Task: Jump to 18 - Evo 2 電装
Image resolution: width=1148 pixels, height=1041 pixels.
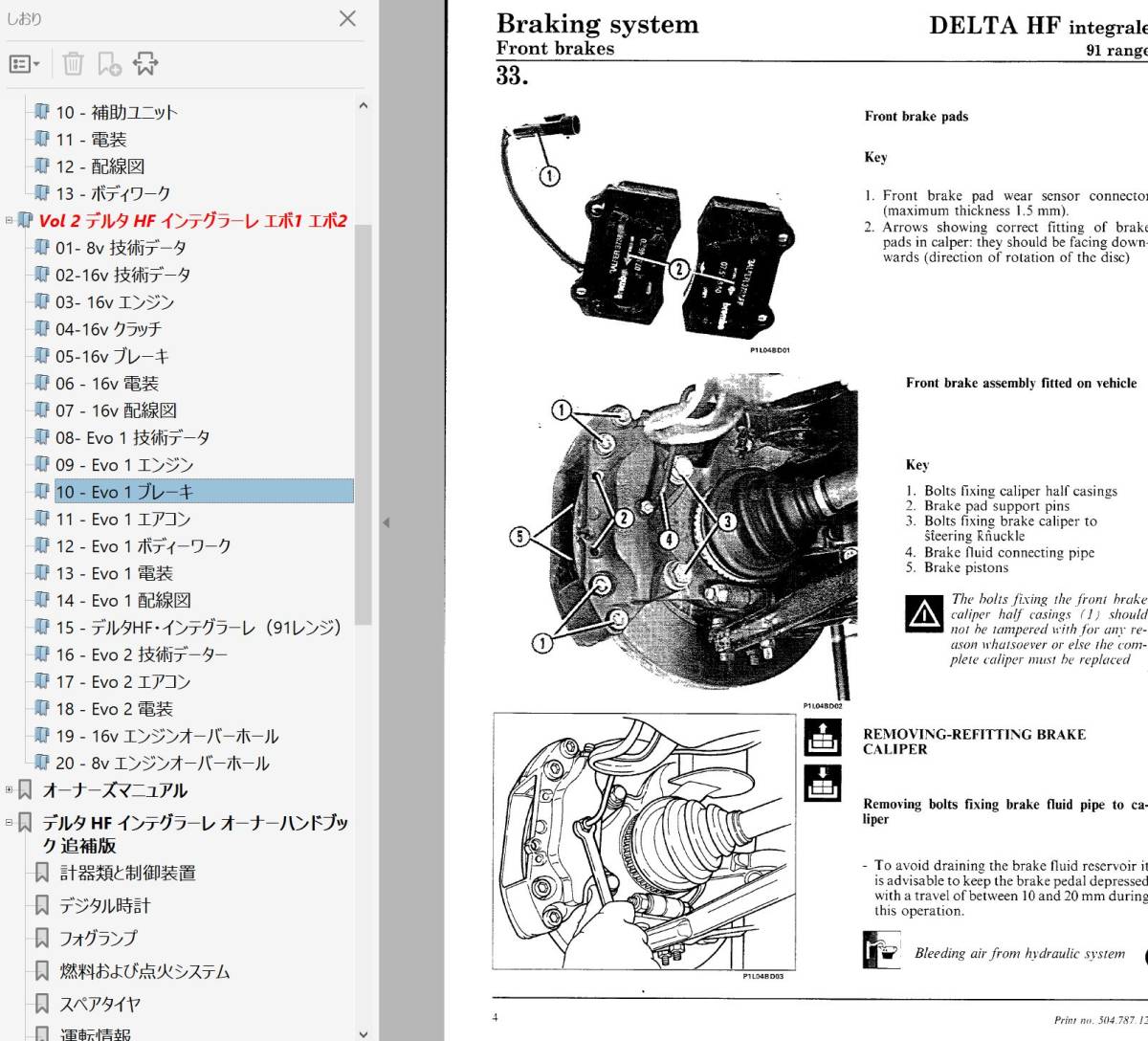Action: point(114,709)
